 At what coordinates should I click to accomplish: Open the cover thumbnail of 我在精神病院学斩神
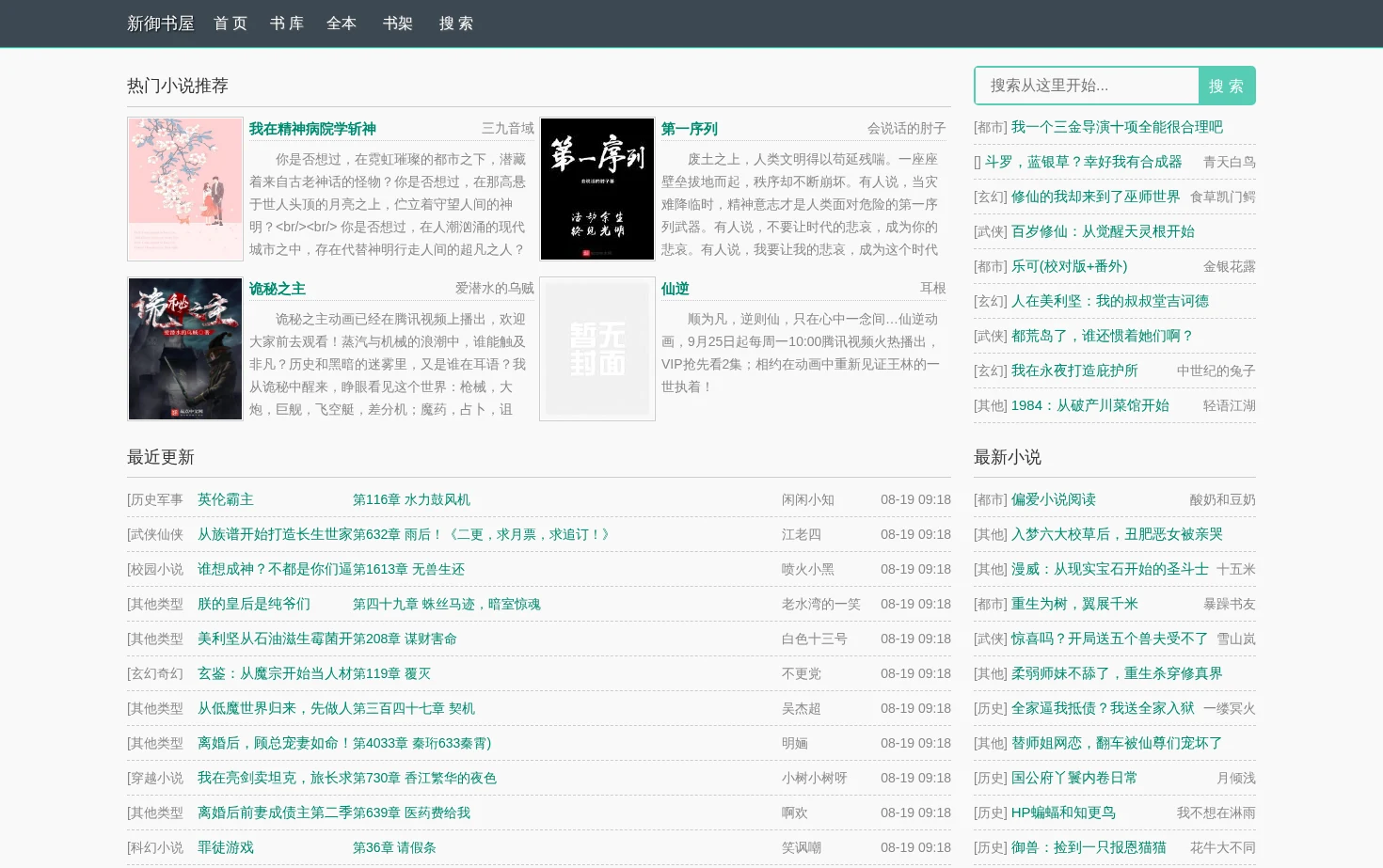click(185, 189)
